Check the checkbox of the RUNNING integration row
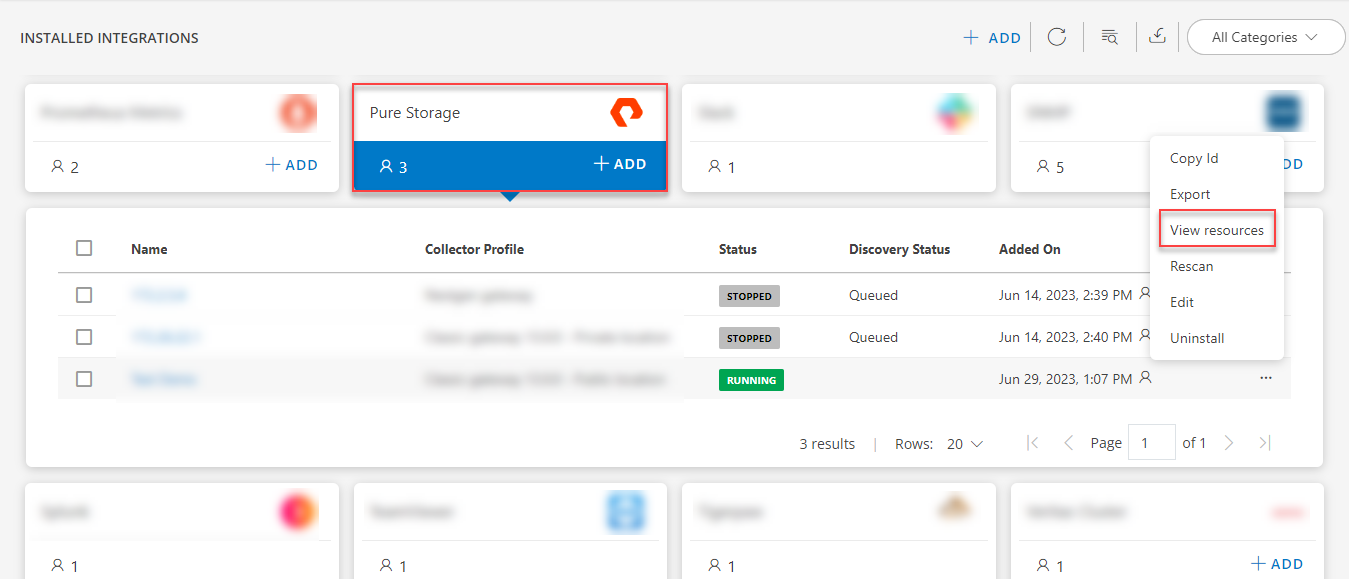The width and height of the screenshot is (1349, 579). point(85,379)
